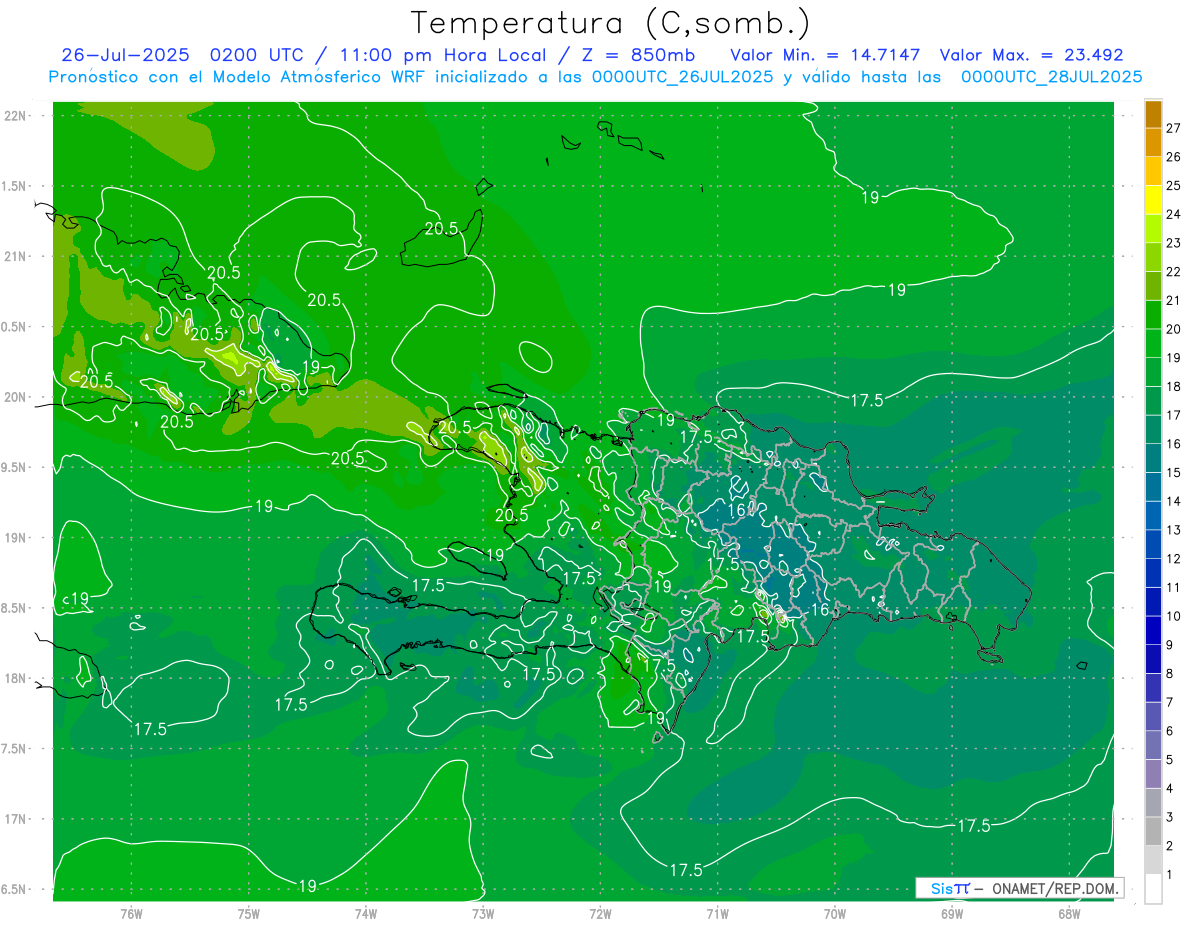Click the '74W' longitude axis label
The width and height of the screenshot is (1200, 927).
tap(366, 913)
